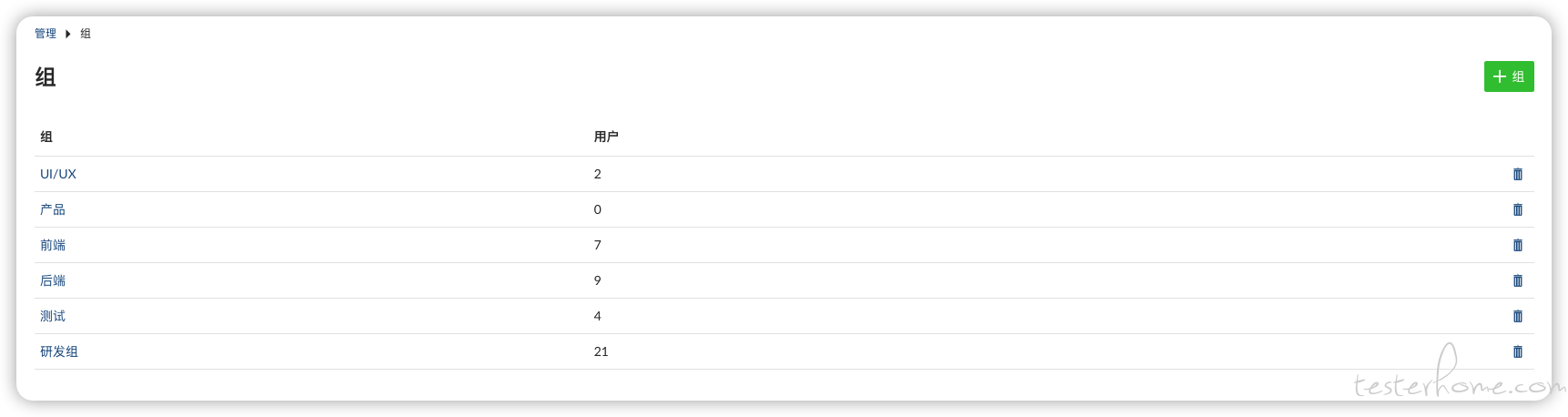Click the breadcrumb arrow separator
The image size is (1568, 417).
[x=68, y=34]
